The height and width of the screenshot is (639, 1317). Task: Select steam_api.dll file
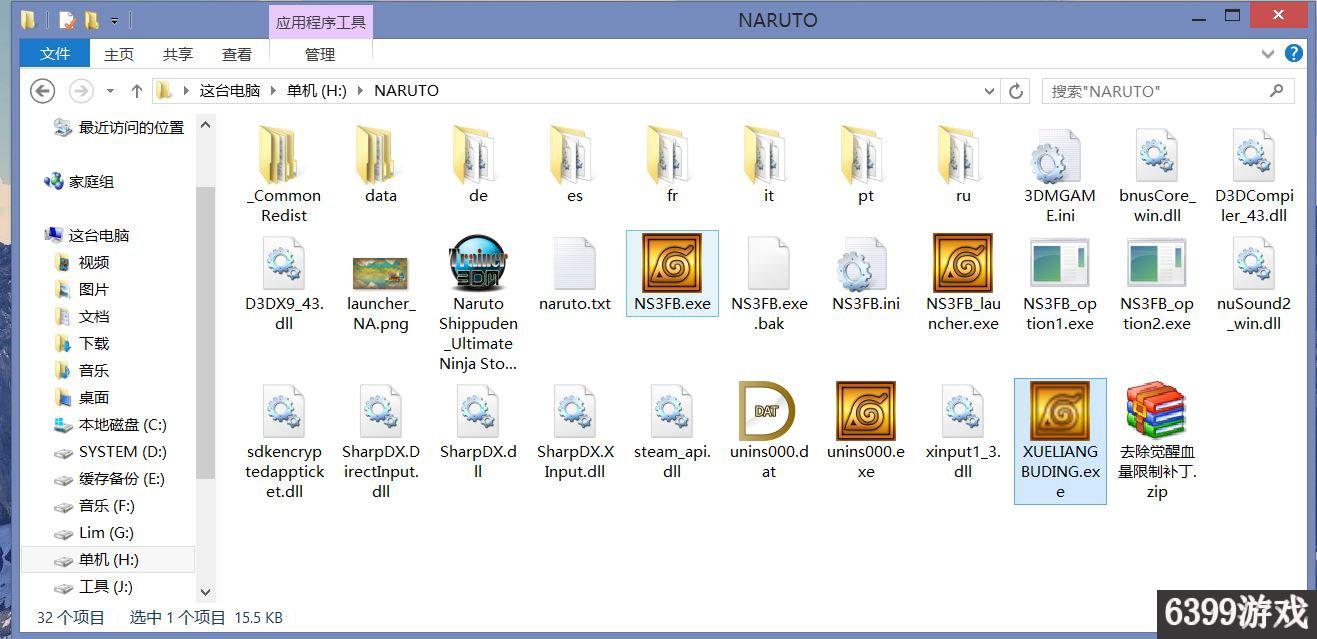(x=672, y=432)
